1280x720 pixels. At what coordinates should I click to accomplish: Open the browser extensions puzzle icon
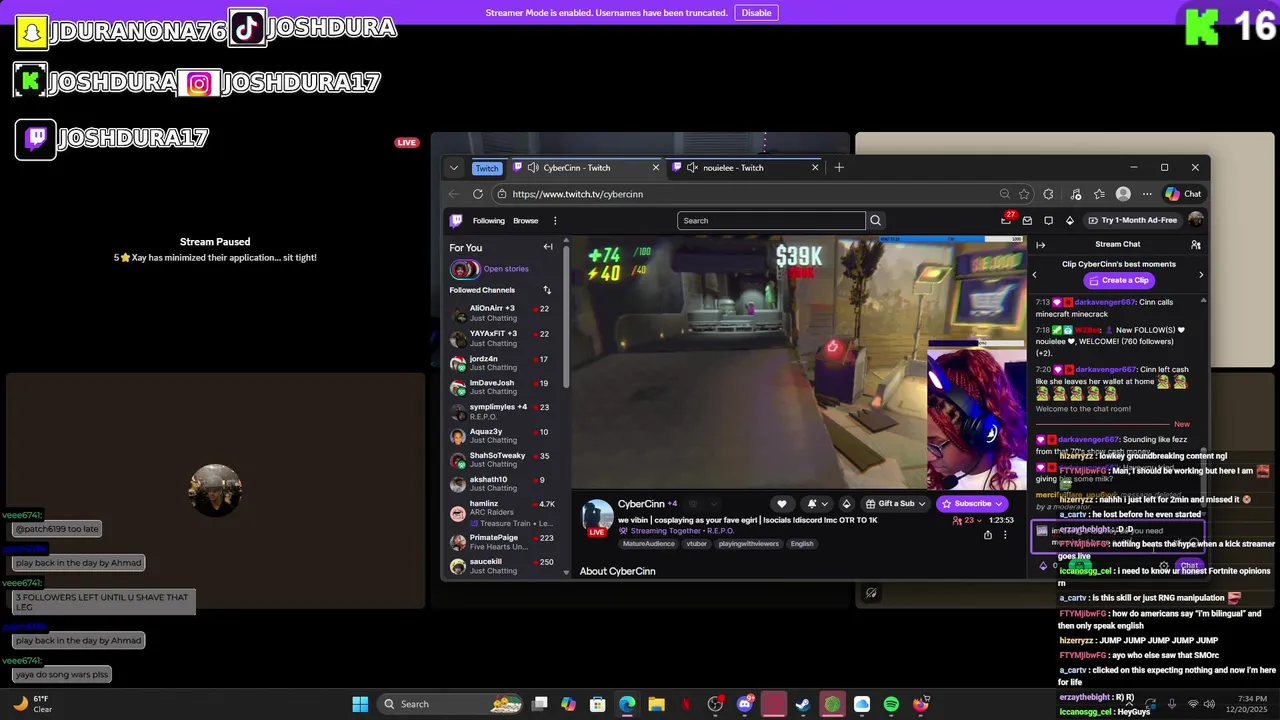pyautogui.click(x=1048, y=194)
